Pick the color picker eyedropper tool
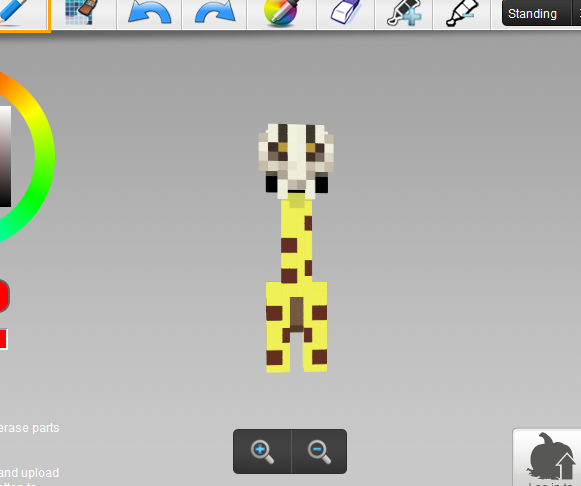This screenshot has width=581, height=486. pos(282,13)
